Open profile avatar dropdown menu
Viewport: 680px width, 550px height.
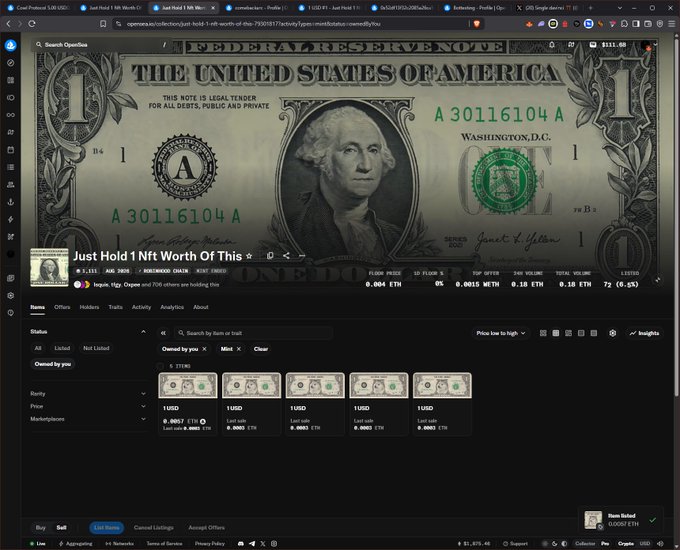click(x=648, y=45)
